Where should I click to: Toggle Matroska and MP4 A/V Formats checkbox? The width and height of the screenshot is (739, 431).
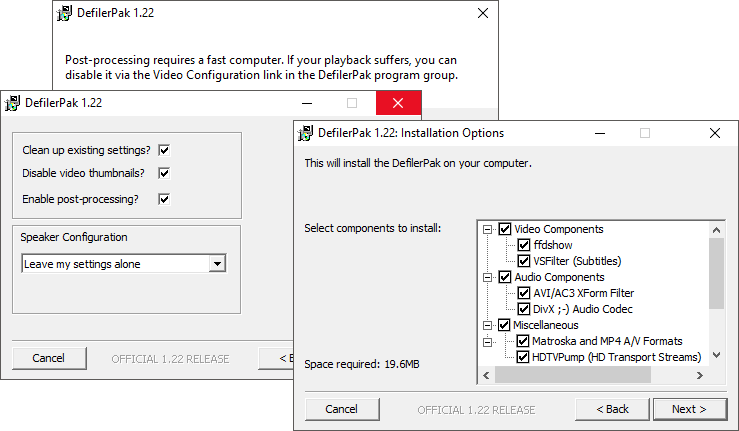[523, 341]
